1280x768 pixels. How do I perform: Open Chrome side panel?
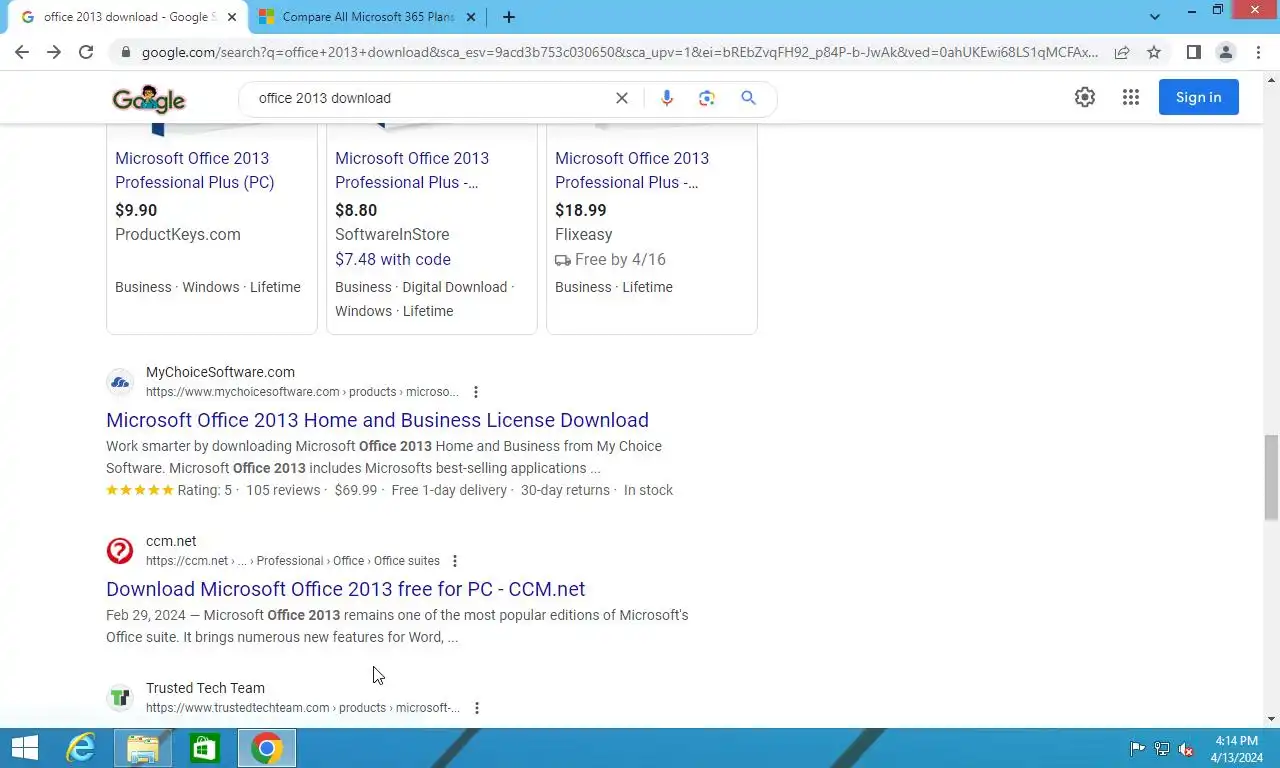point(1193,52)
